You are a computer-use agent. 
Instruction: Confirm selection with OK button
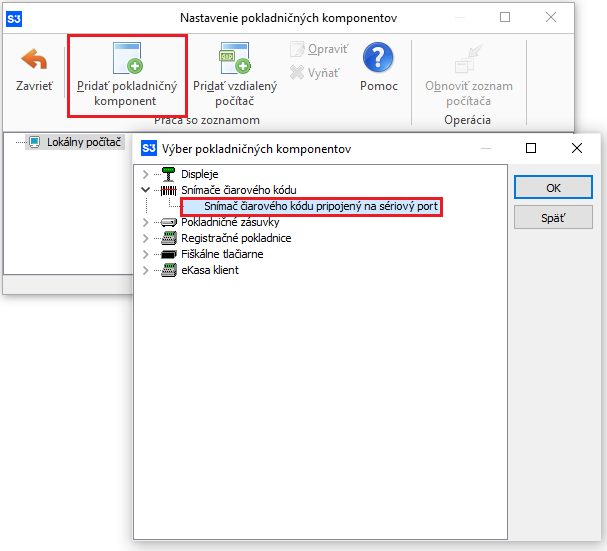coord(553,188)
